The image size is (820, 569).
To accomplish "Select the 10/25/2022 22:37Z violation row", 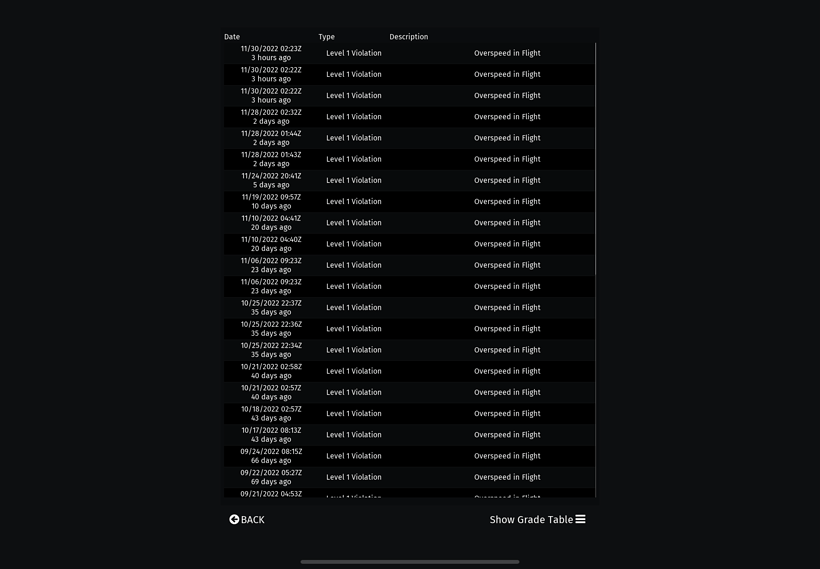I will (x=409, y=308).
